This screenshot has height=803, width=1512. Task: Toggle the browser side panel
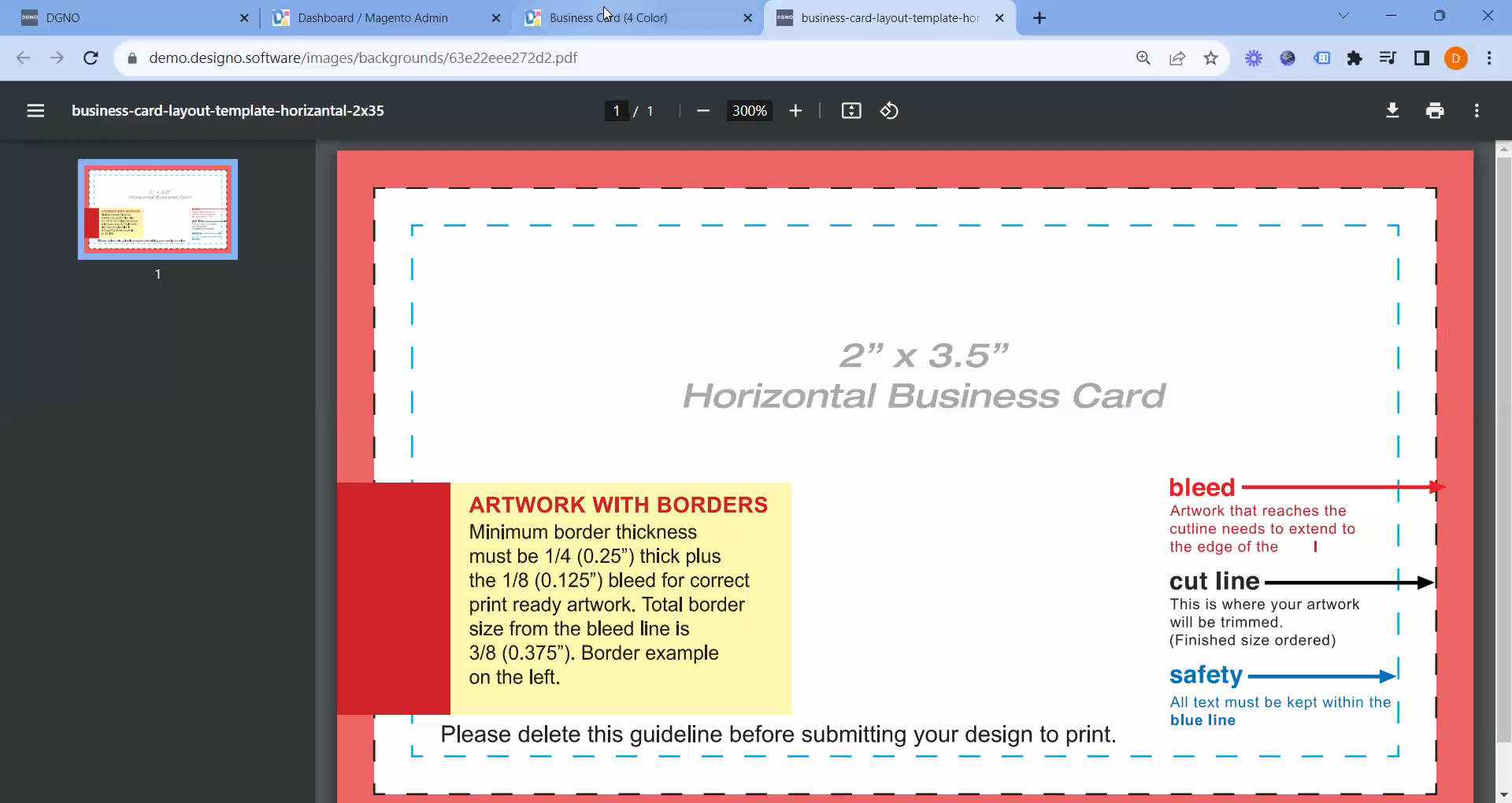point(1421,57)
